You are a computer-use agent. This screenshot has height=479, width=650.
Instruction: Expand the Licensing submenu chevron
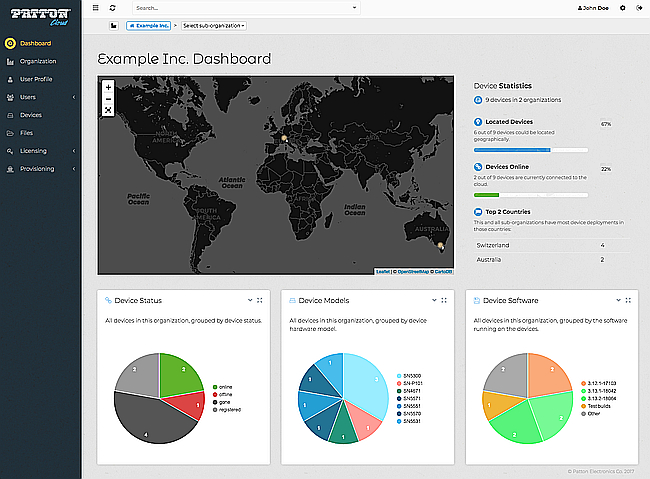(x=74, y=151)
